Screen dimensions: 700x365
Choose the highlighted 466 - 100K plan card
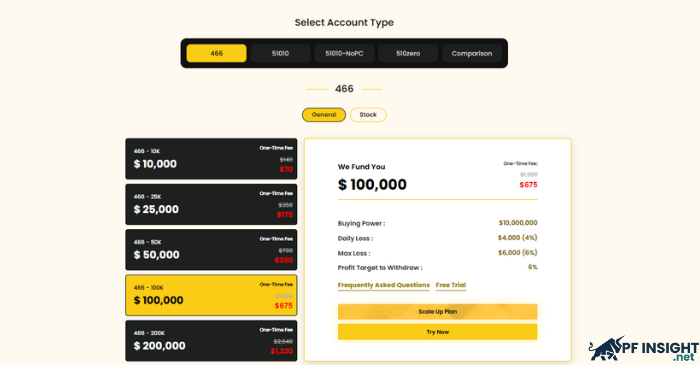tap(211, 295)
